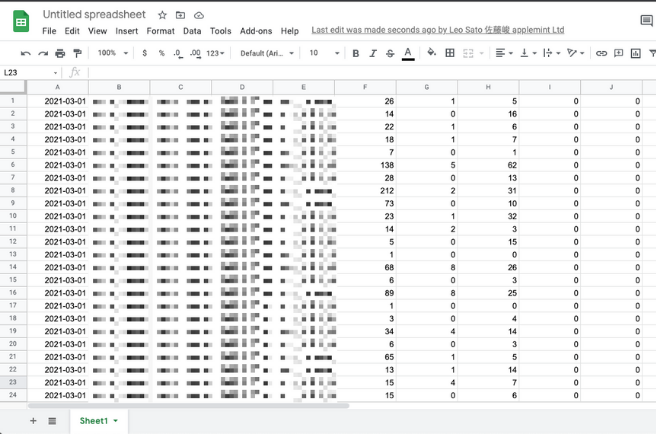The height and width of the screenshot is (434, 656).
Task: Open the text color picker
Action: 408,54
